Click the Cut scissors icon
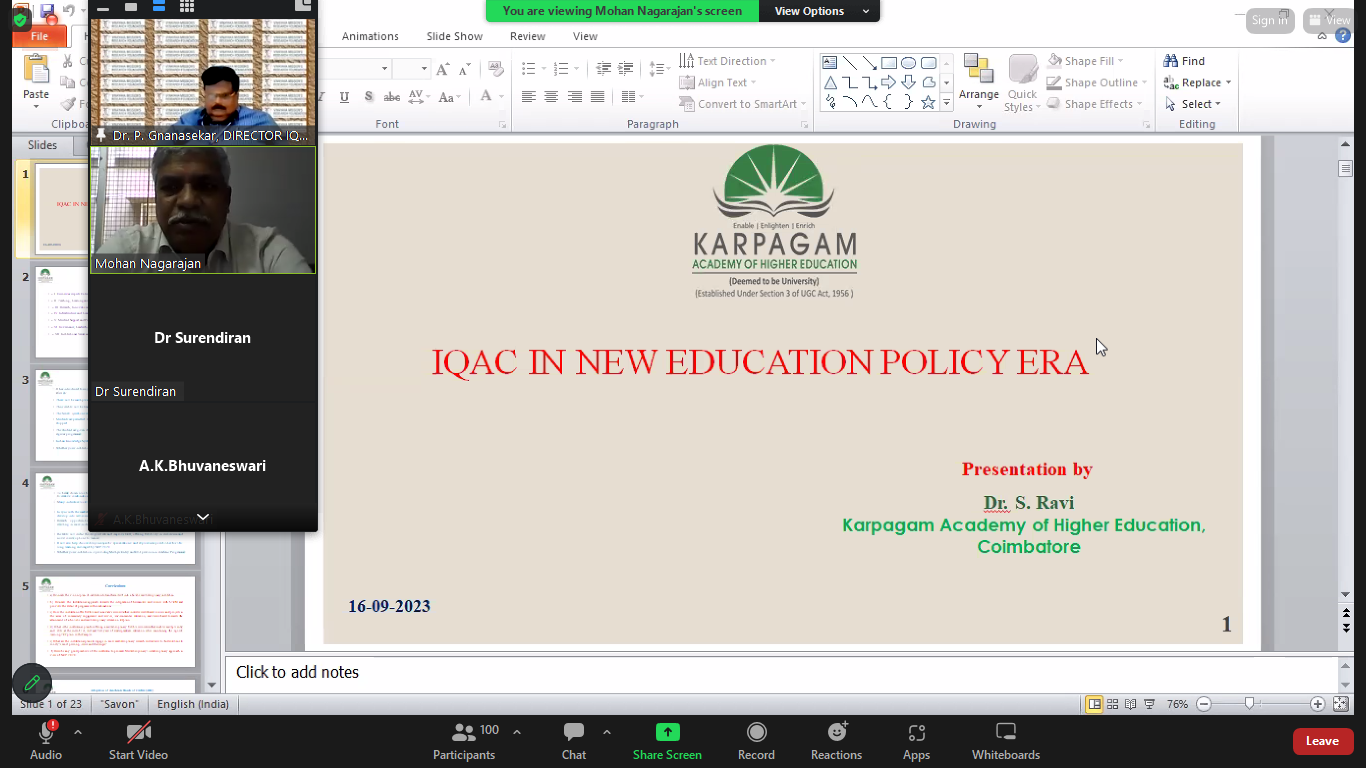1366x768 pixels. (x=68, y=62)
